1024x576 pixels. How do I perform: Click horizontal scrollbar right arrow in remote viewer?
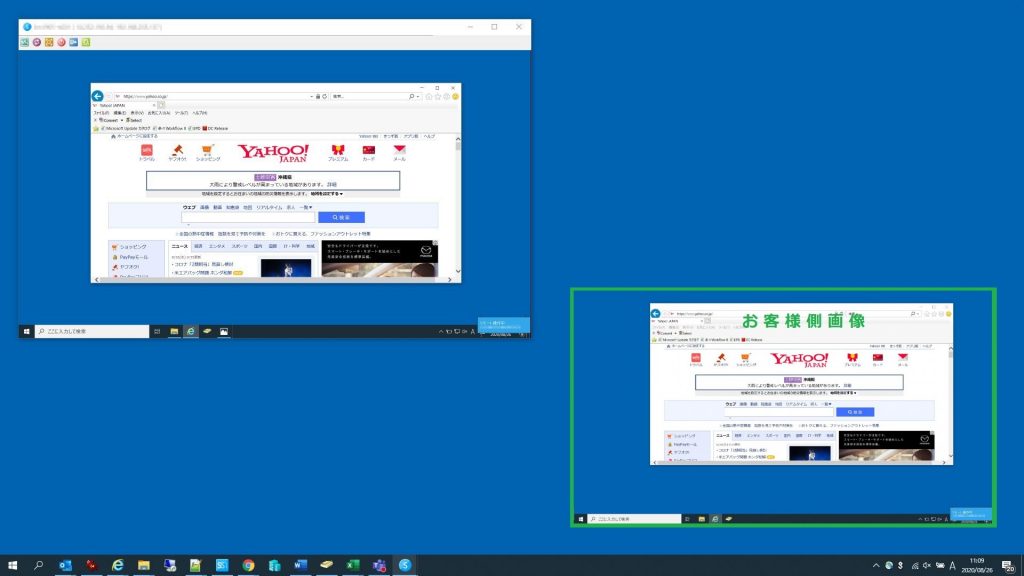(449, 280)
